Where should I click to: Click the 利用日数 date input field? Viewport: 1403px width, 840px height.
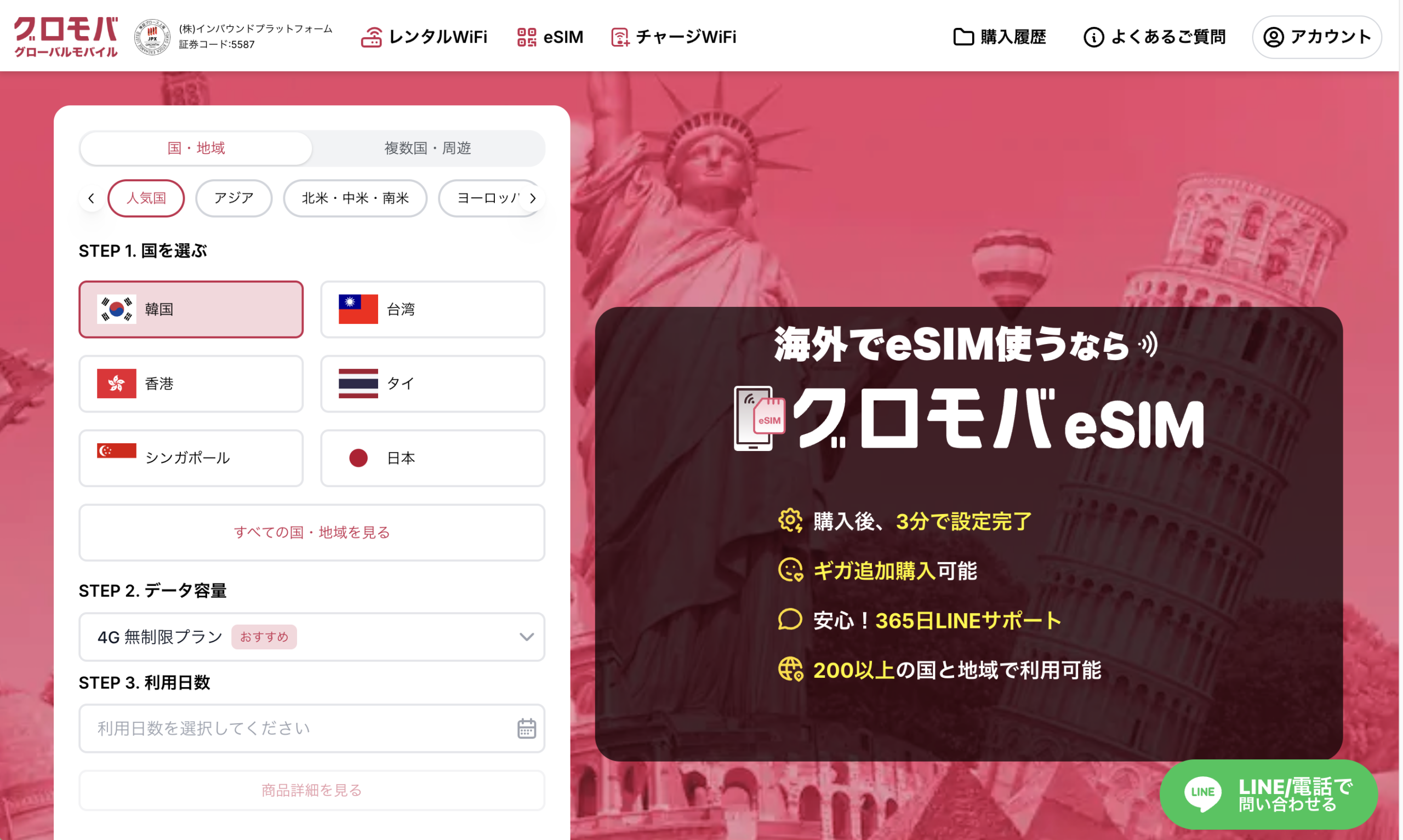pyautogui.click(x=294, y=728)
